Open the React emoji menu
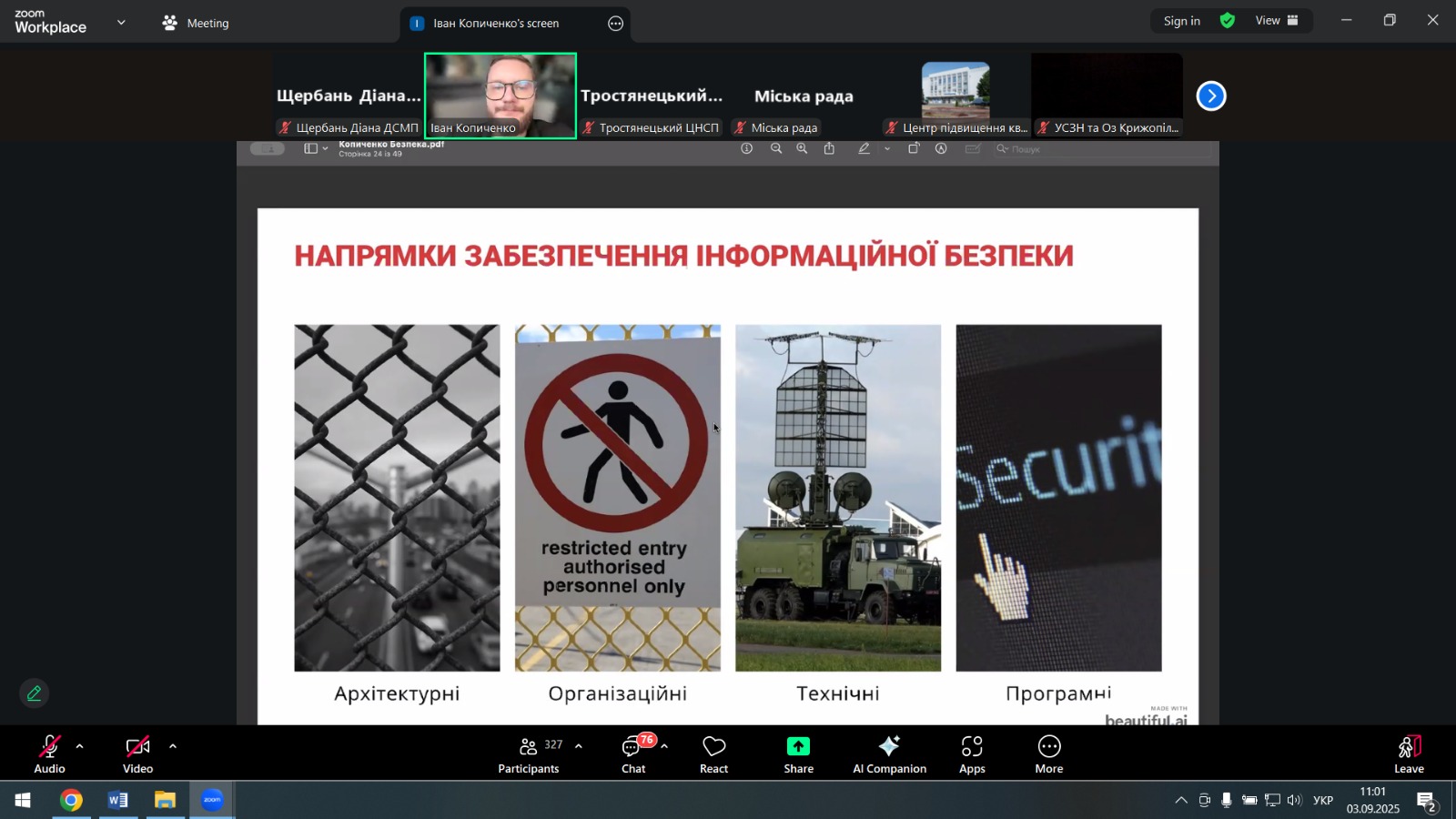The height and width of the screenshot is (819, 1456). [713, 754]
